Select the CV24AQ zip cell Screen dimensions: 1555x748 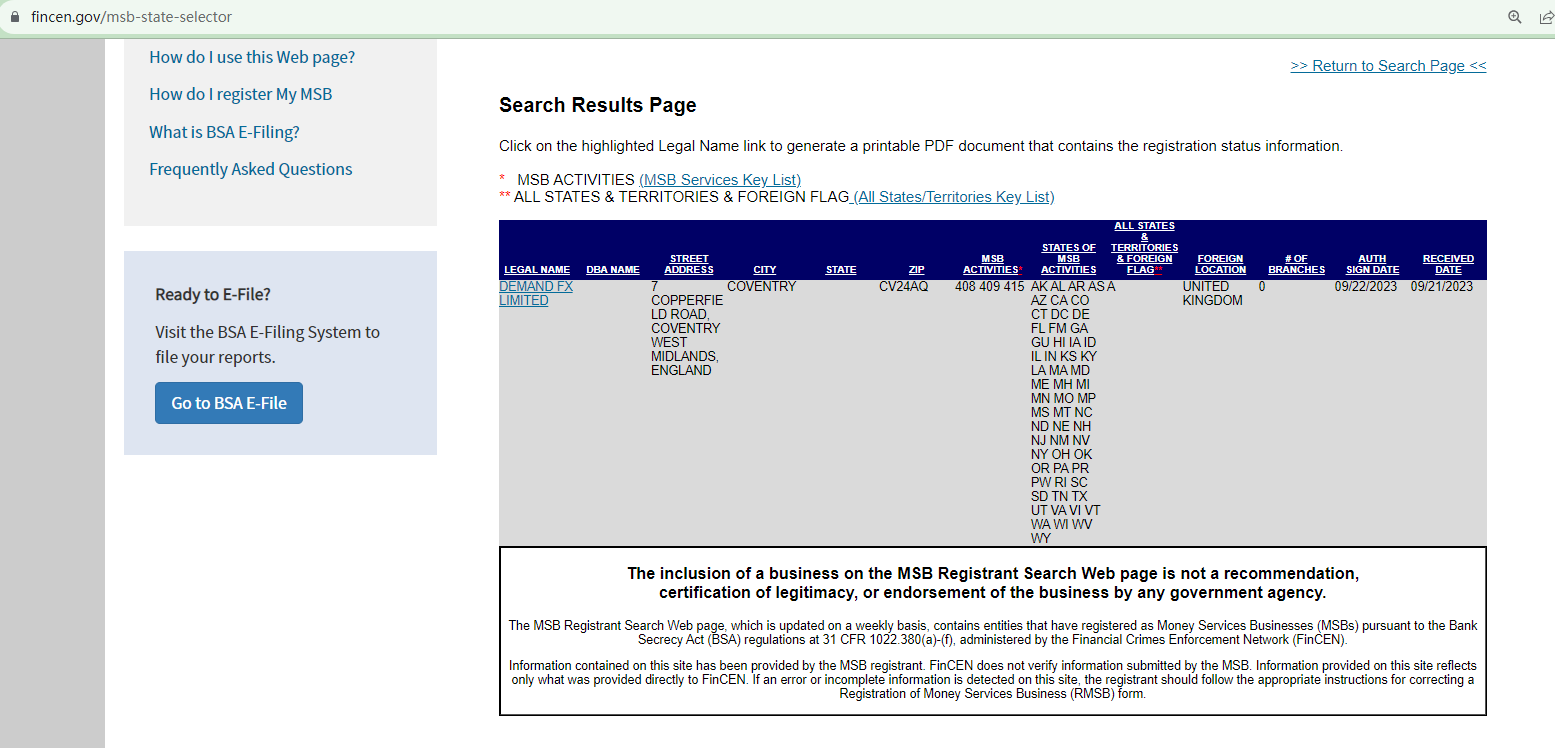pyautogui.click(x=904, y=287)
